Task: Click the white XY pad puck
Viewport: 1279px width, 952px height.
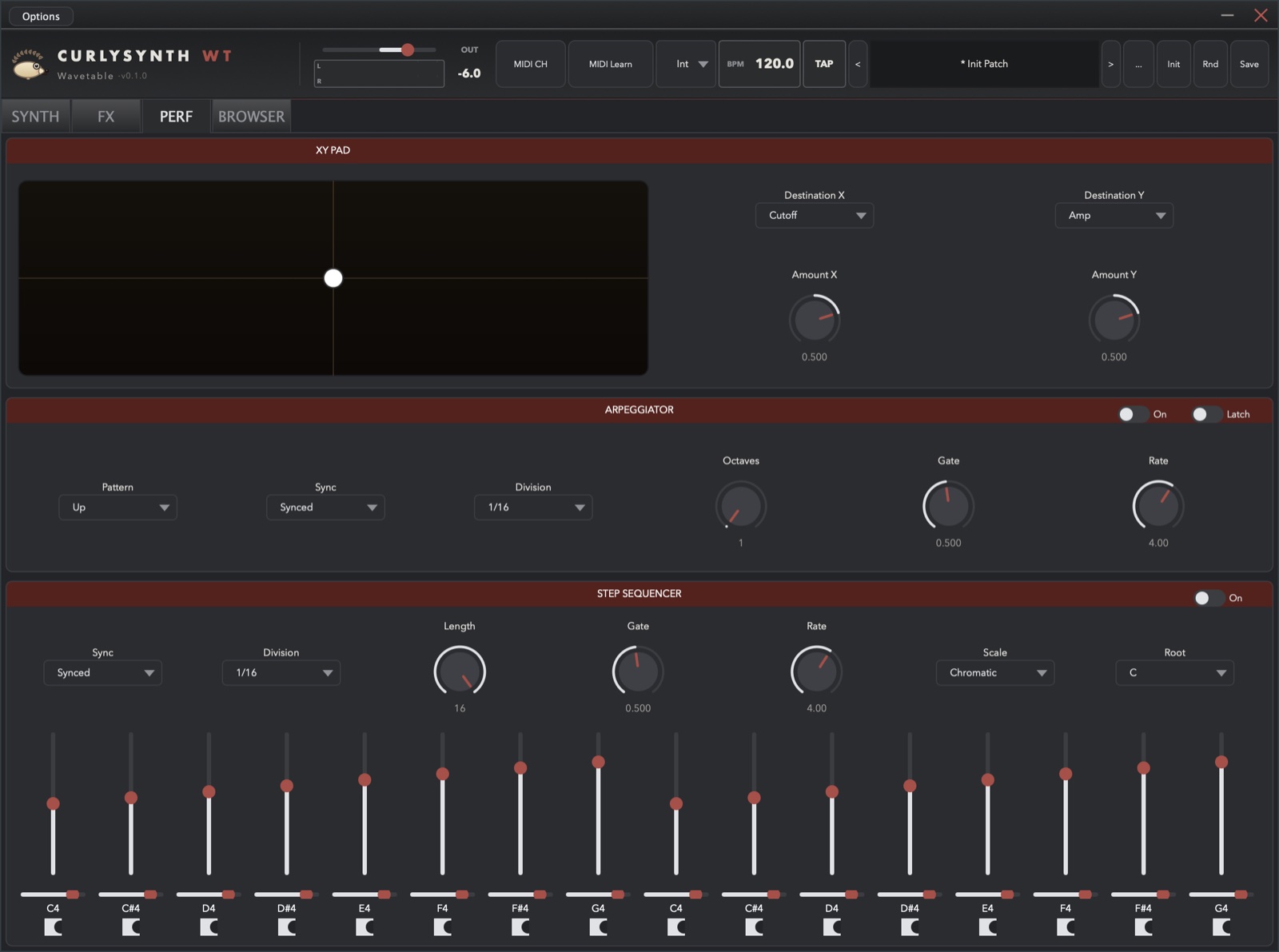Action: [x=333, y=278]
